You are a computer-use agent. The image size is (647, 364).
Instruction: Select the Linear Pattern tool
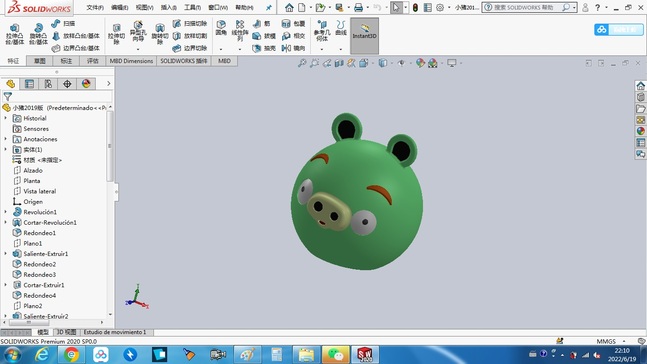pyautogui.click(x=240, y=31)
